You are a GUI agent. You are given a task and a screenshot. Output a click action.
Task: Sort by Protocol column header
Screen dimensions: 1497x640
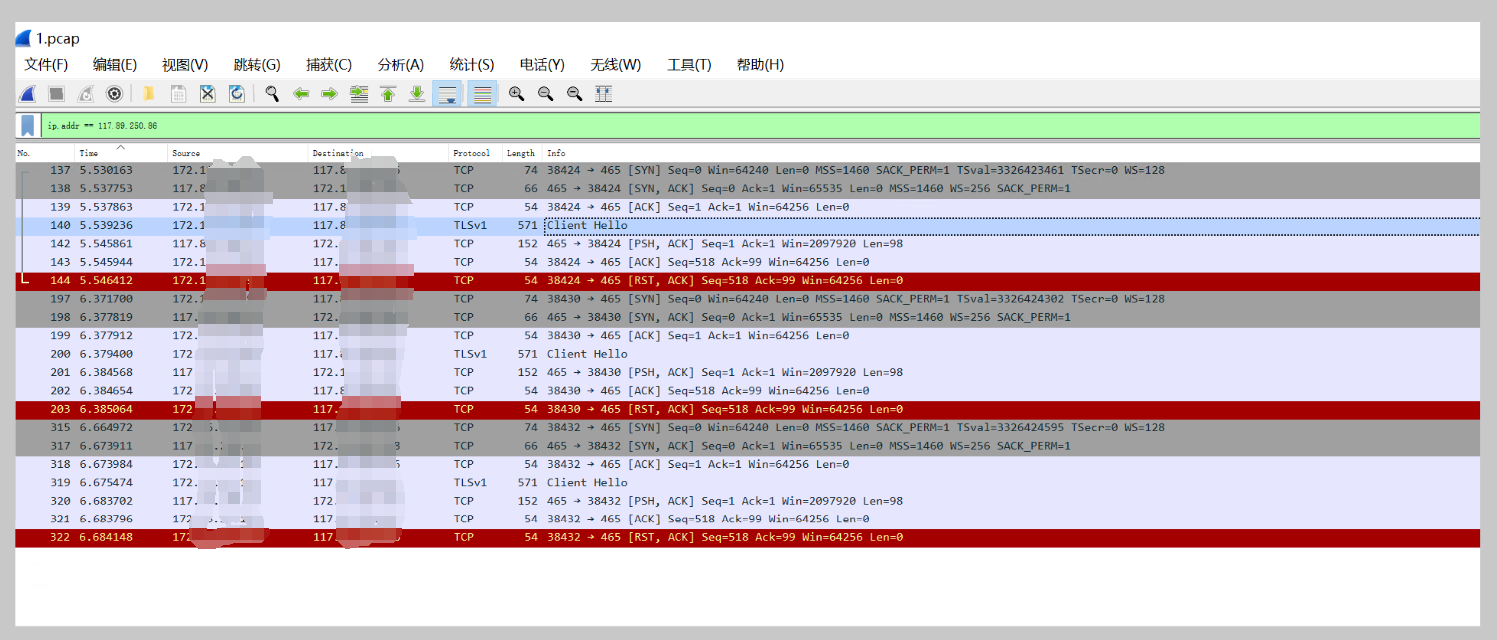472,153
